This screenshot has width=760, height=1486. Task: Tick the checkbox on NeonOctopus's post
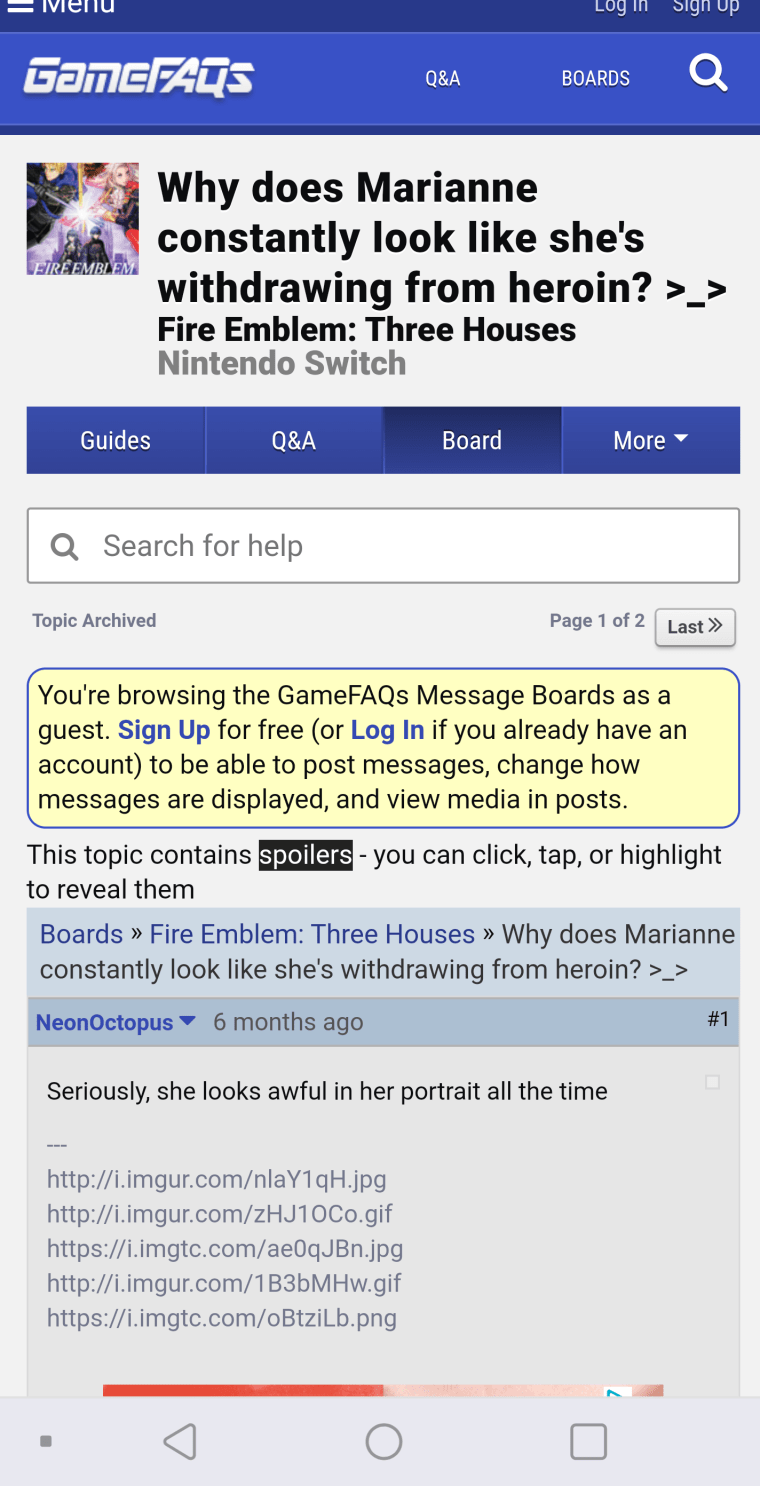pyautogui.click(x=712, y=1082)
